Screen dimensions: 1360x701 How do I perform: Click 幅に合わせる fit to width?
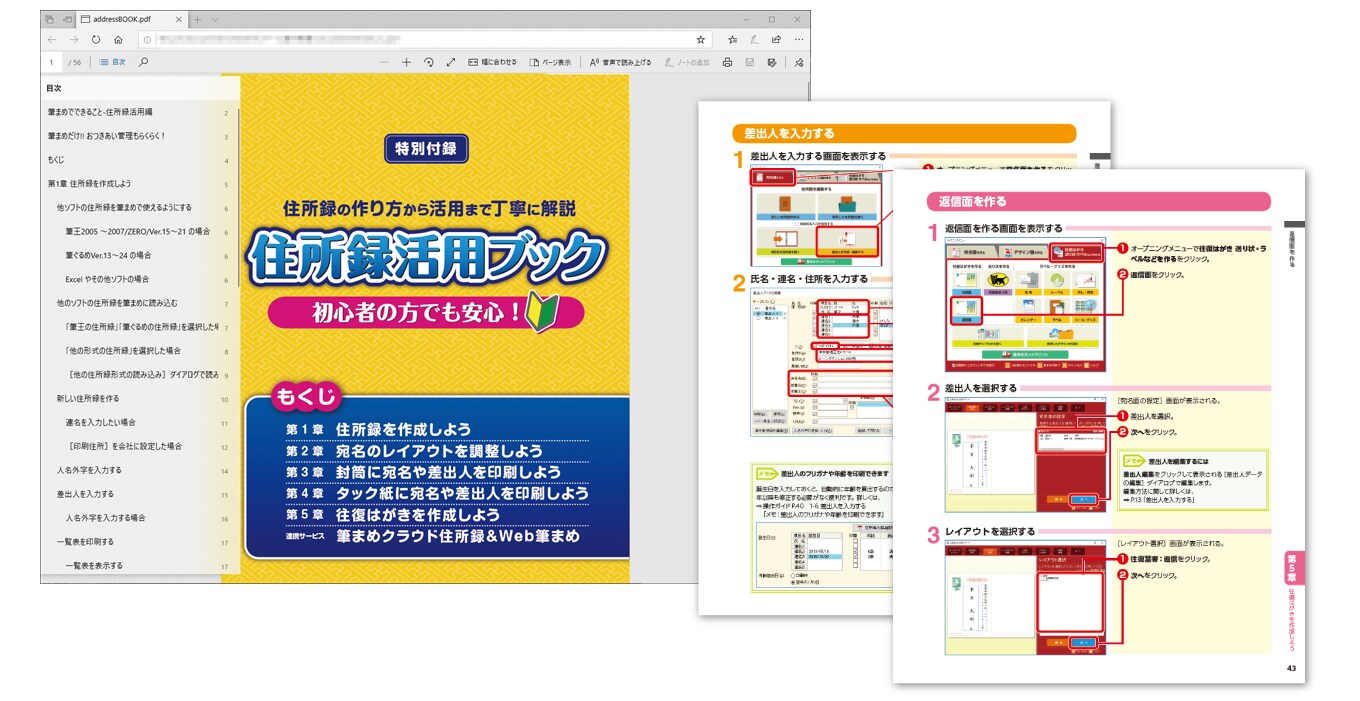tap(492, 62)
